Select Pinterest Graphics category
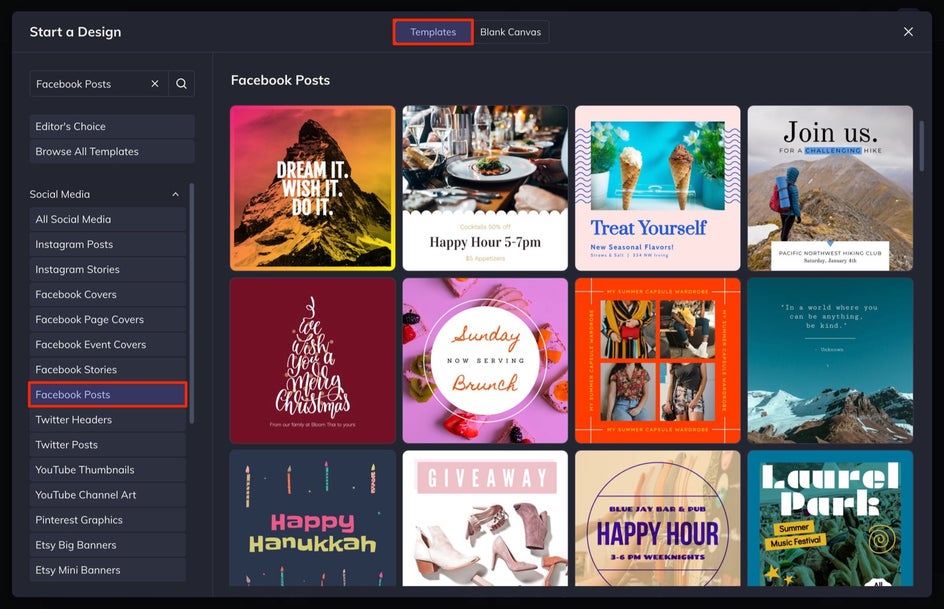 [108, 520]
